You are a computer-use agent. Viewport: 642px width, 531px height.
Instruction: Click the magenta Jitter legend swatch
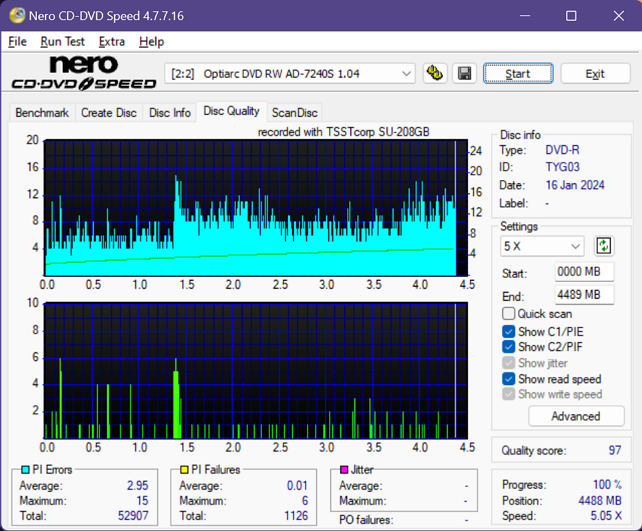(344, 469)
